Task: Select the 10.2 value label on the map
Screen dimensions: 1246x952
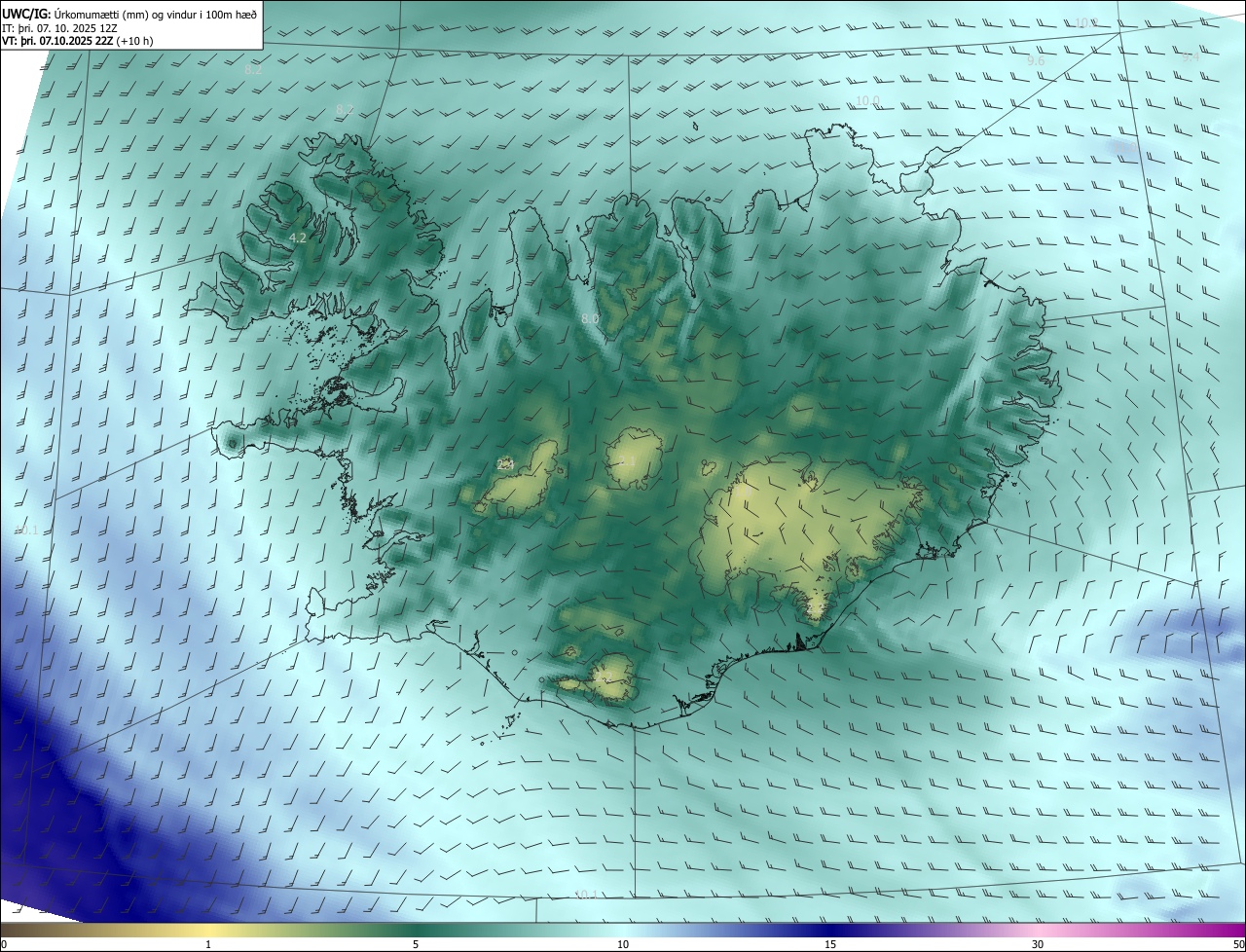Action: tap(1085, 22)
